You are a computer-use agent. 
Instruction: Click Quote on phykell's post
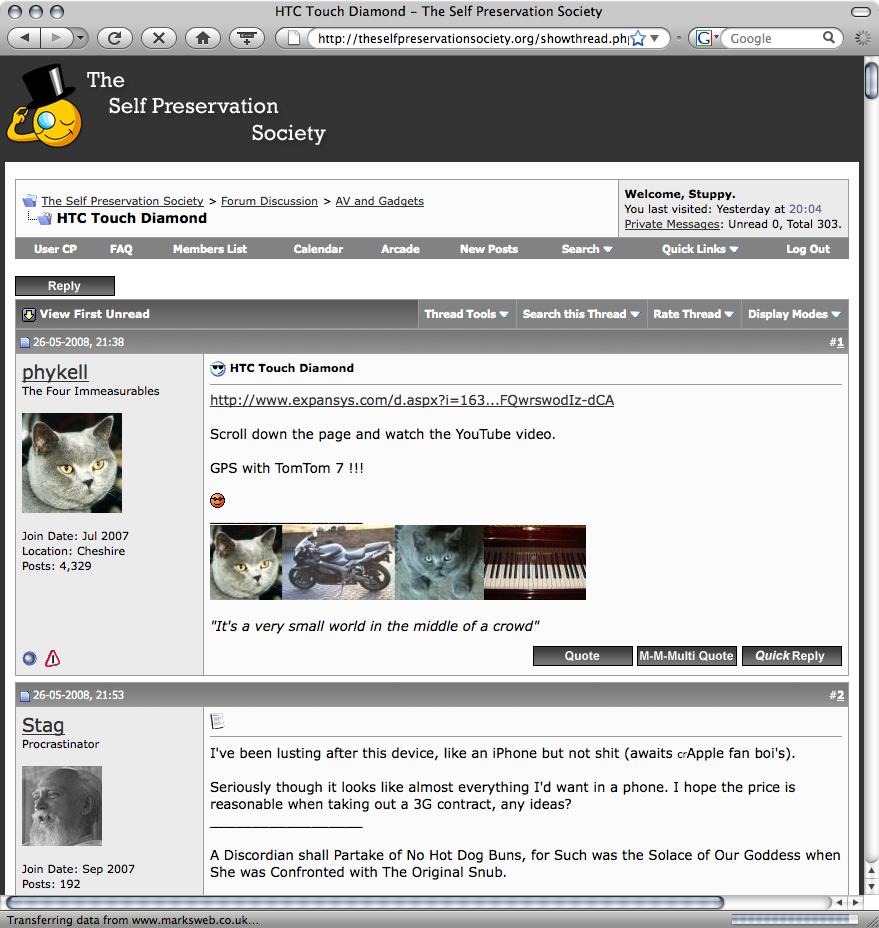point(582,656)
